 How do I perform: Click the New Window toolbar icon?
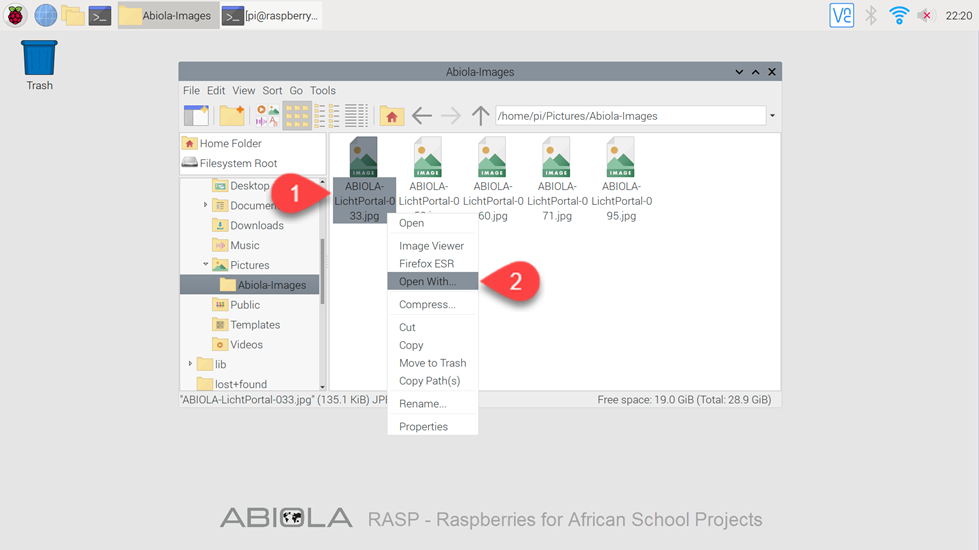point(196,116)
